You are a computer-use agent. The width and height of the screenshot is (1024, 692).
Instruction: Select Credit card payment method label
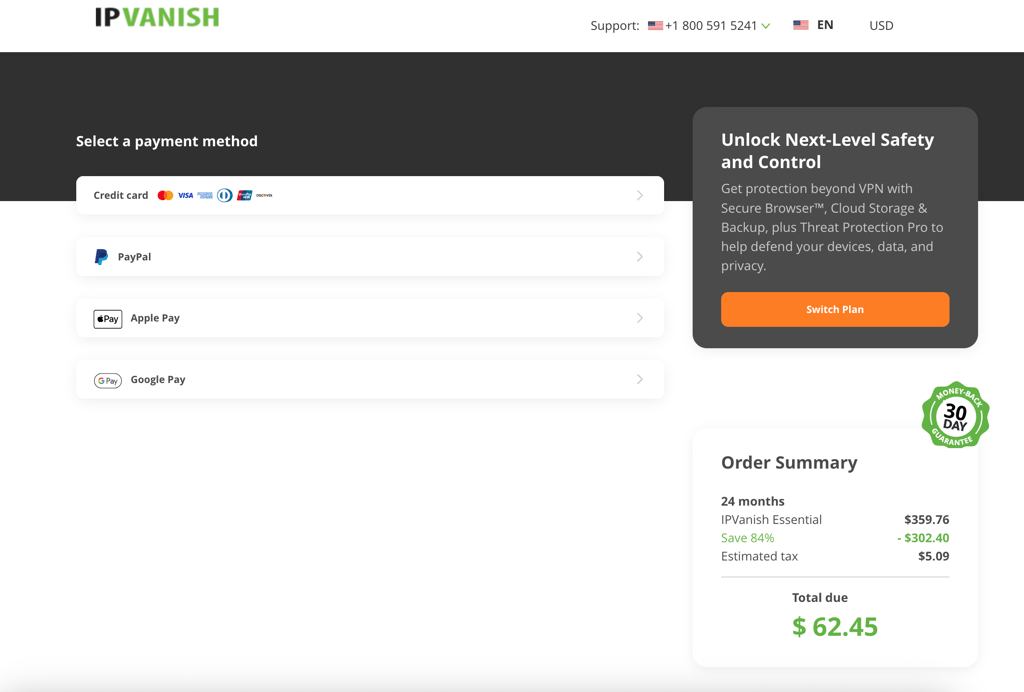(121, 195)
